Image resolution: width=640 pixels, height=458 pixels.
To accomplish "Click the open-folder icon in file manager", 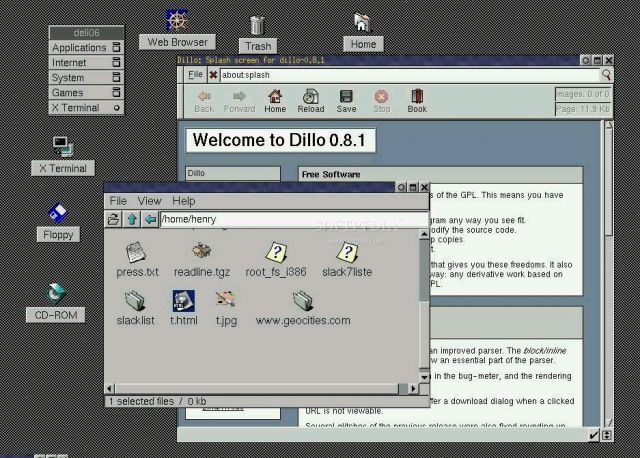I will 113,220.
